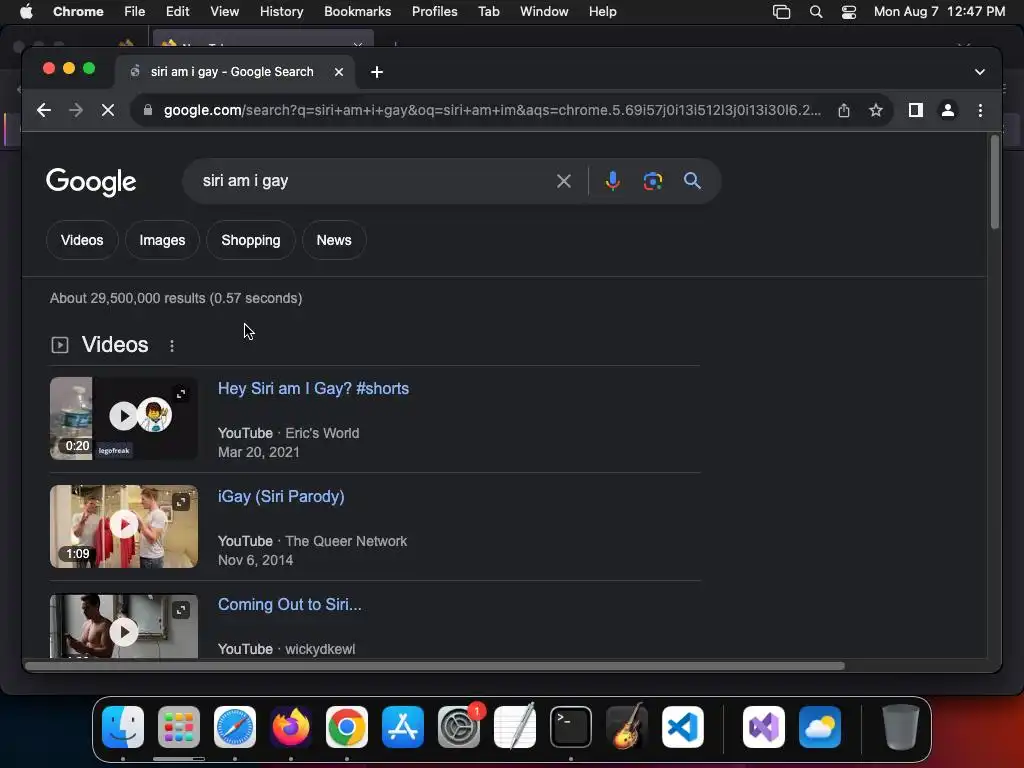Viewport: 1024px width, 768px height.
Task: Open options for Videos section
Action: pyautogui.click(x=172, y=346)
